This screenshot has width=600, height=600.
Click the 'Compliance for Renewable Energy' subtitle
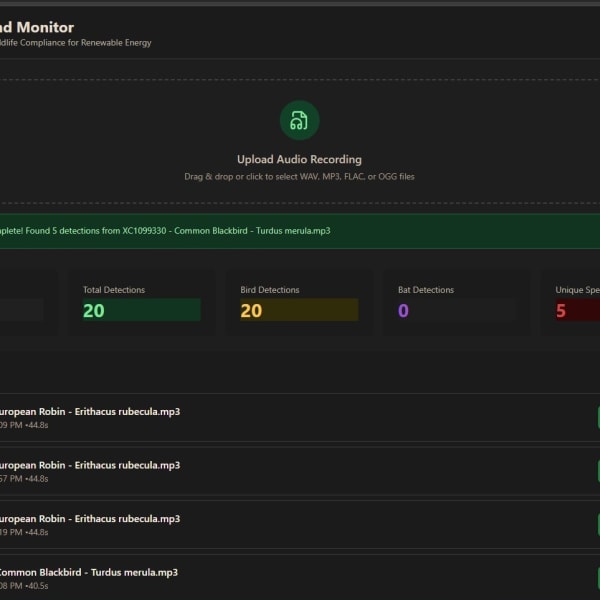click(85, 42)
